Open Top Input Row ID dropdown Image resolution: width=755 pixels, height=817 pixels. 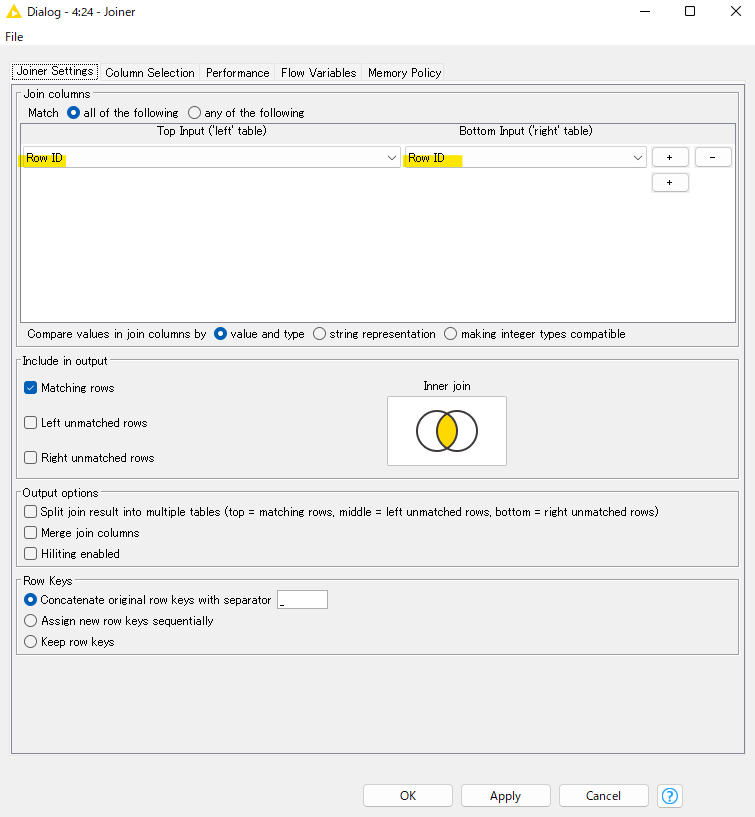tap(212, 157)
